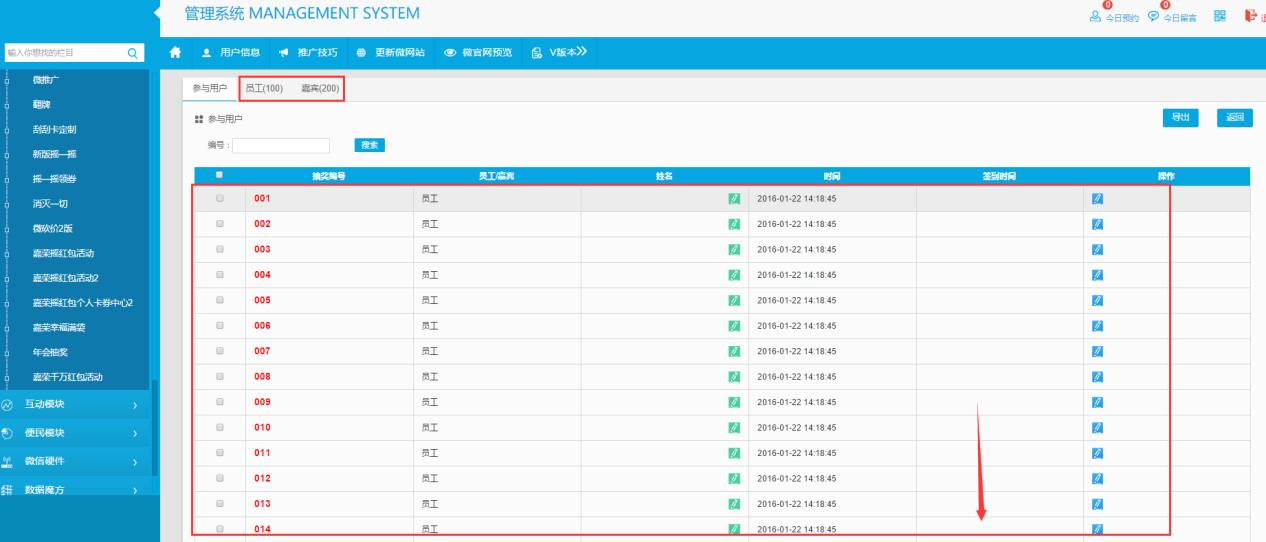The image size is (1266, 542).
Task: Click the 编号 number input field
Action: [x=281, y=146]
